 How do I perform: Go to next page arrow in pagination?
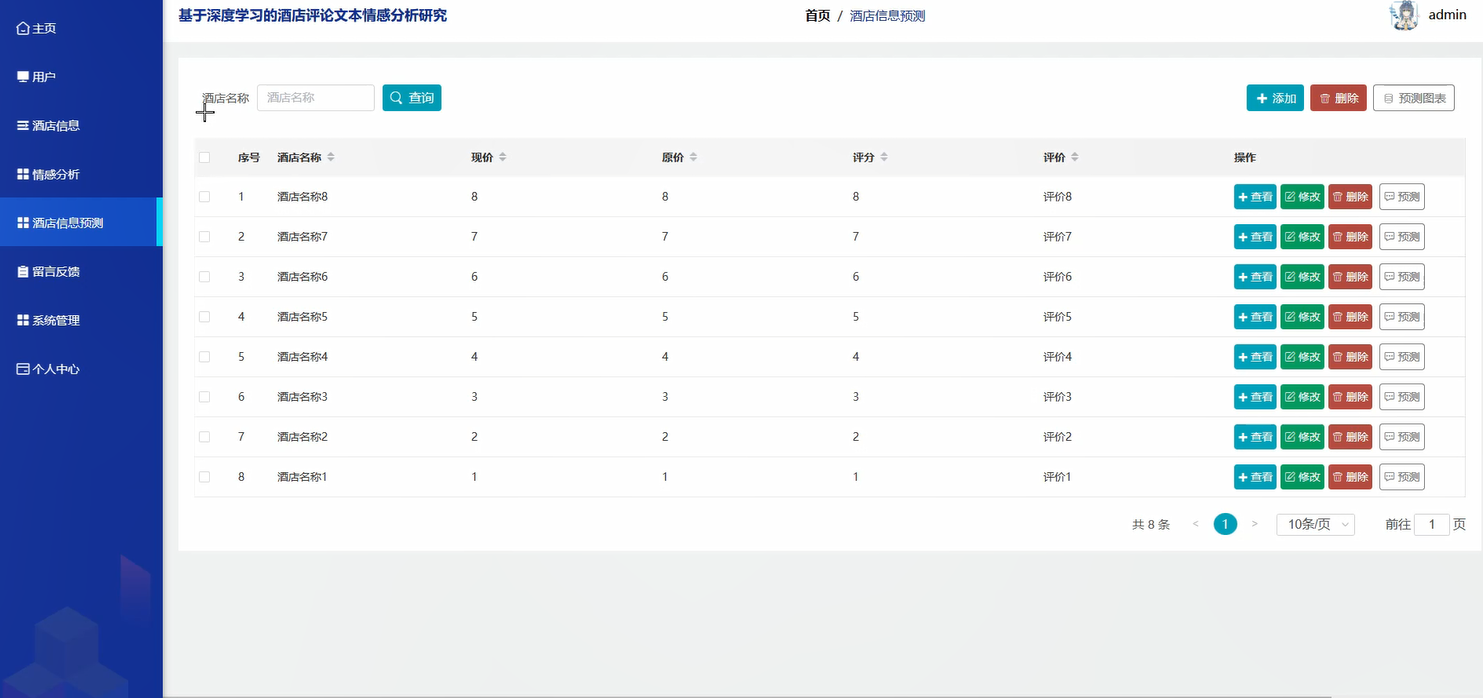1255,524
